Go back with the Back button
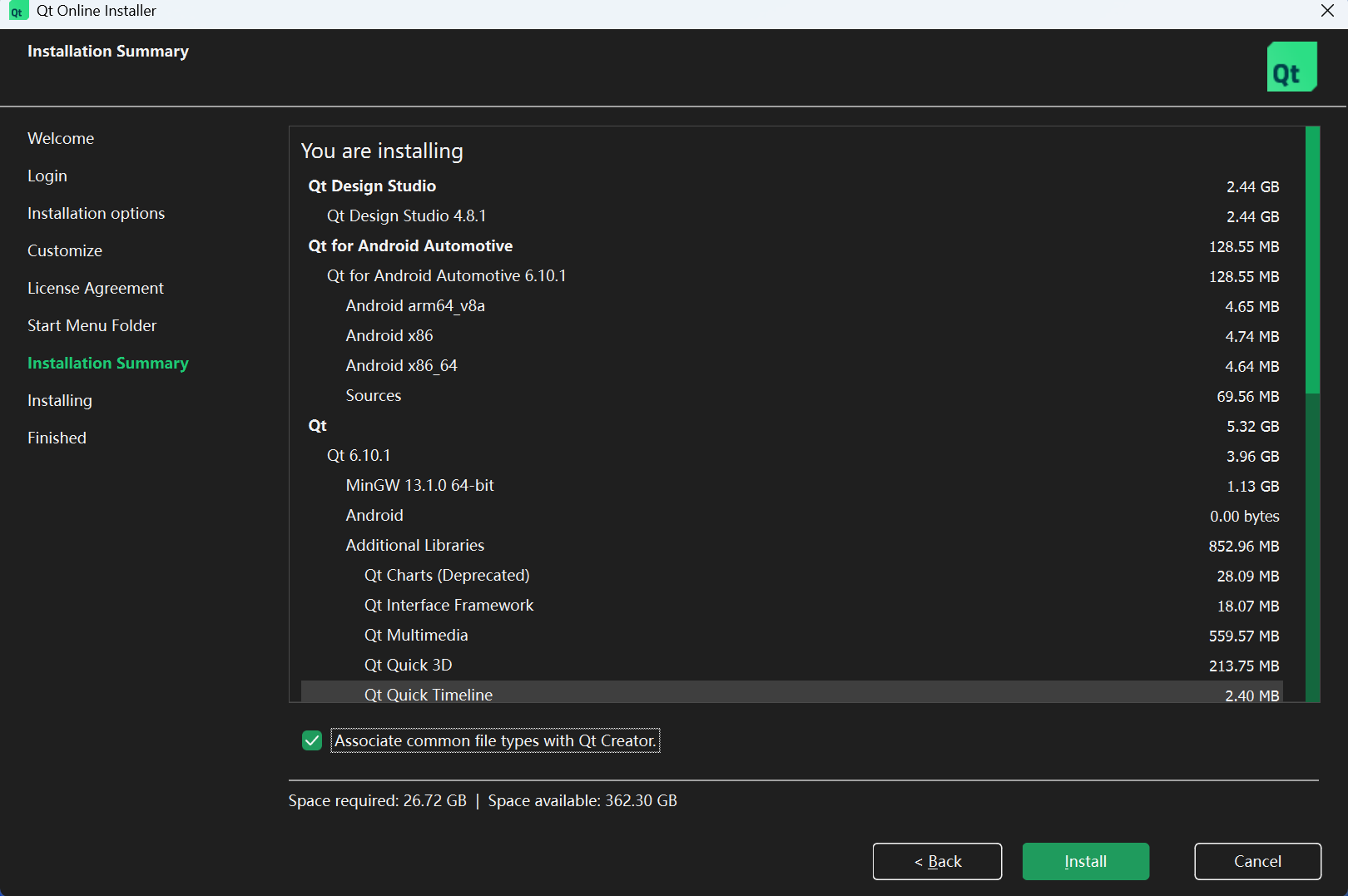This screenshot has height=896, width=1348. 937,861
